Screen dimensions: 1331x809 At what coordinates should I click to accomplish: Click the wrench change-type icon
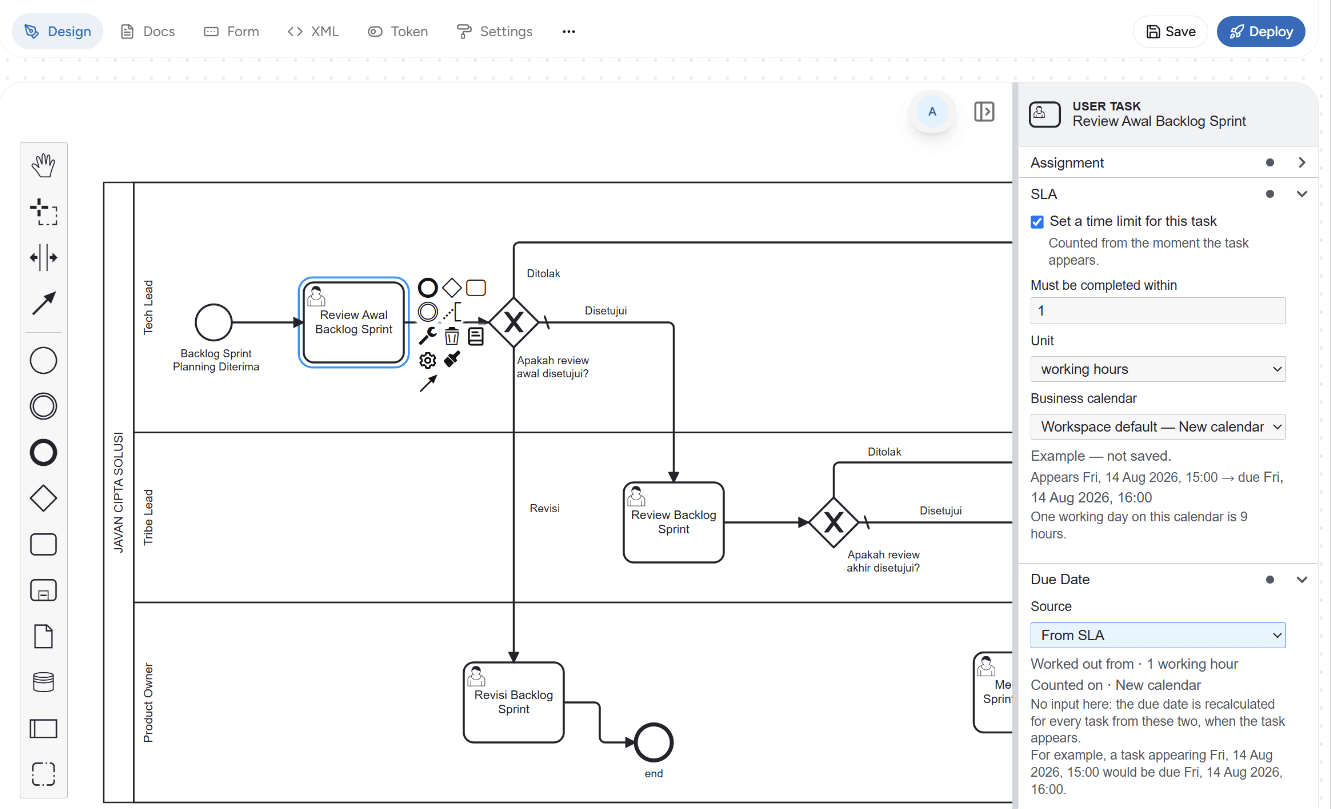pos(428,336)
